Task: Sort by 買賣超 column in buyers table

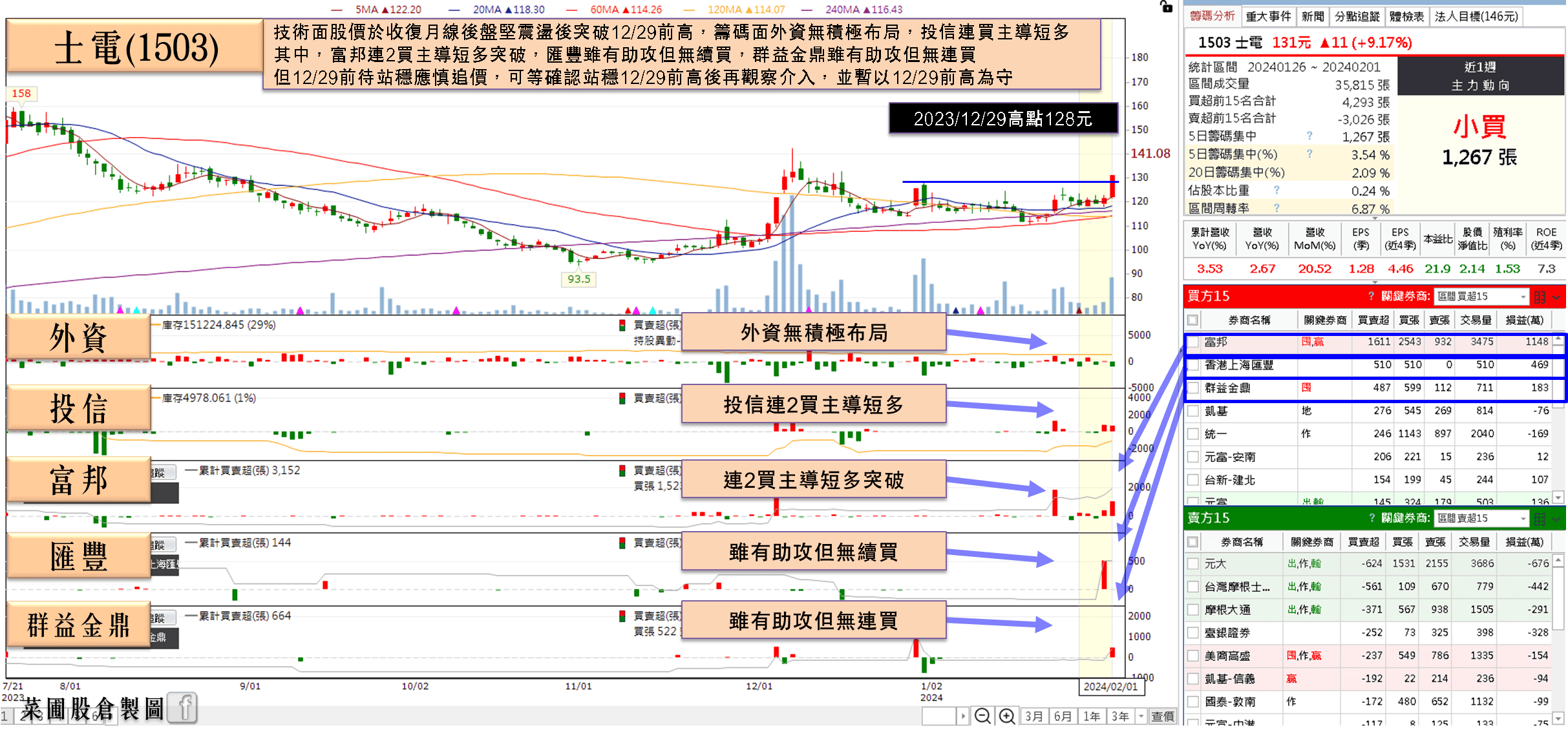Action: pos(1373,320)
